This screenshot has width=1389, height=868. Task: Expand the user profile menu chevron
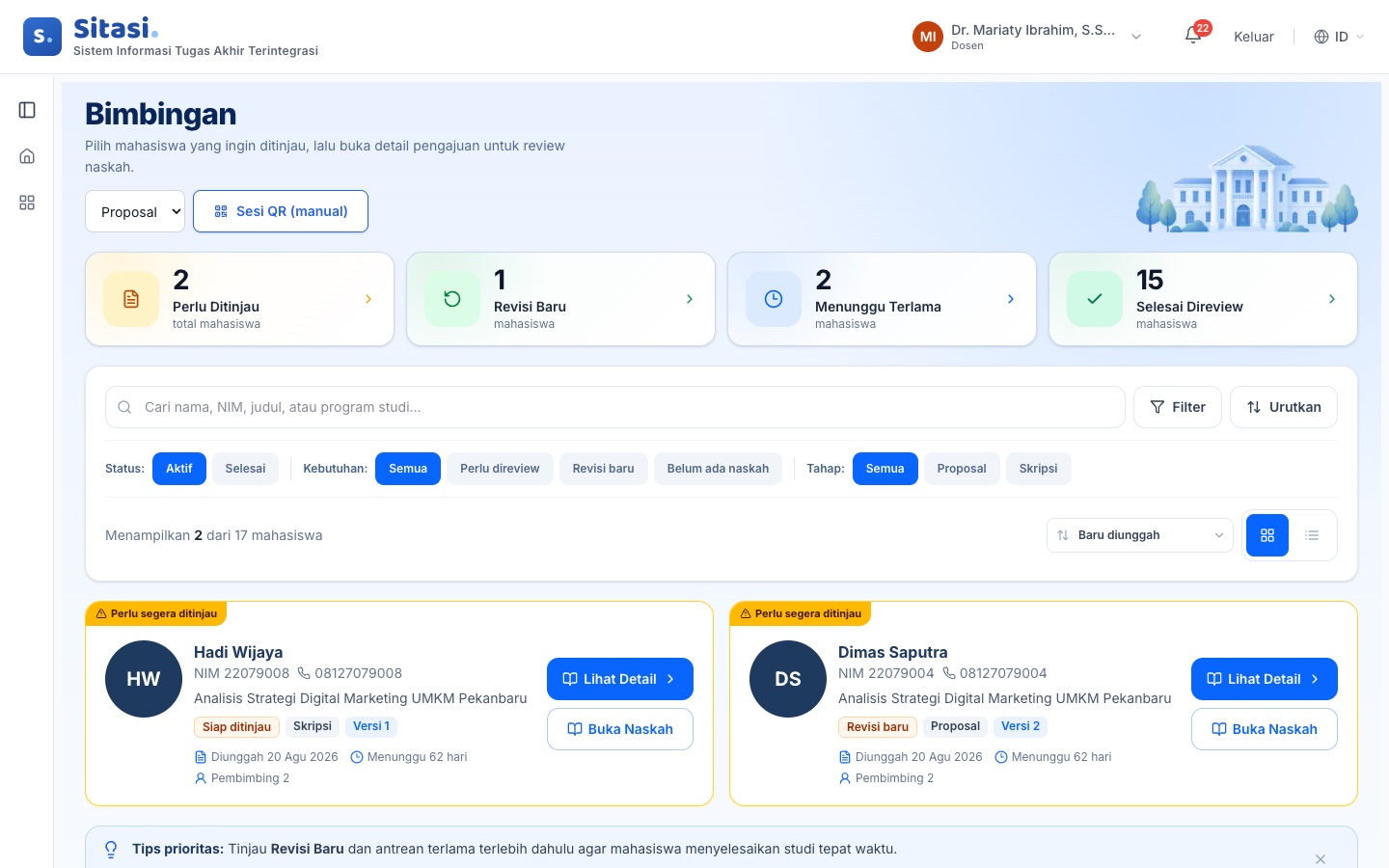1136,37
